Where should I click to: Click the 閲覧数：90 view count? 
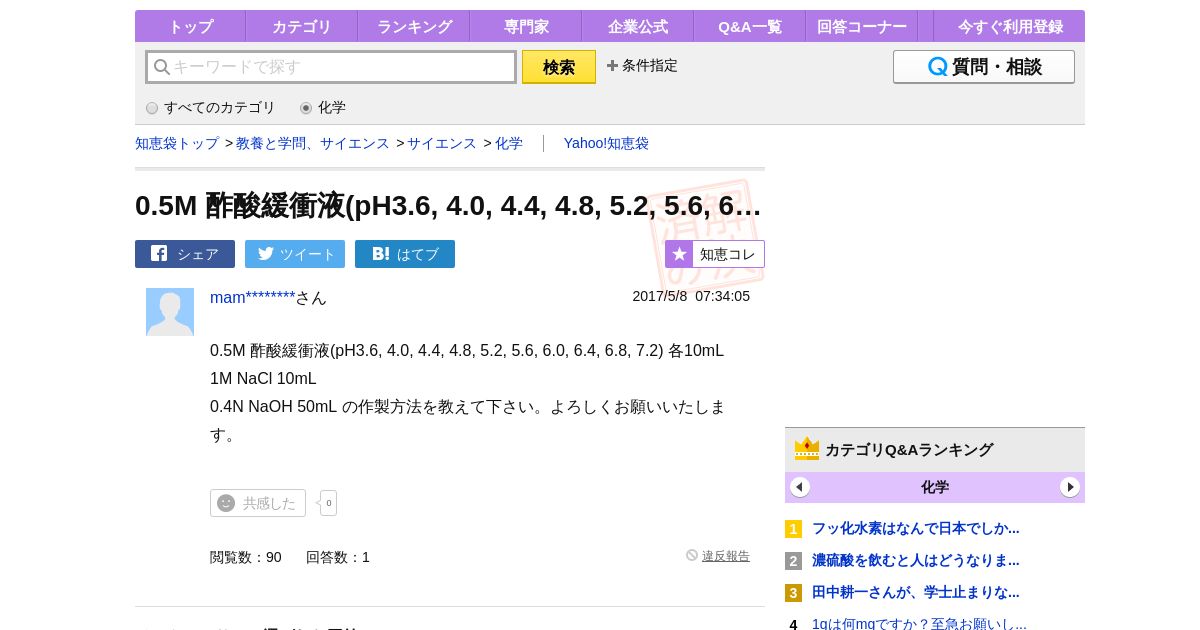click(x=246, y=557)
